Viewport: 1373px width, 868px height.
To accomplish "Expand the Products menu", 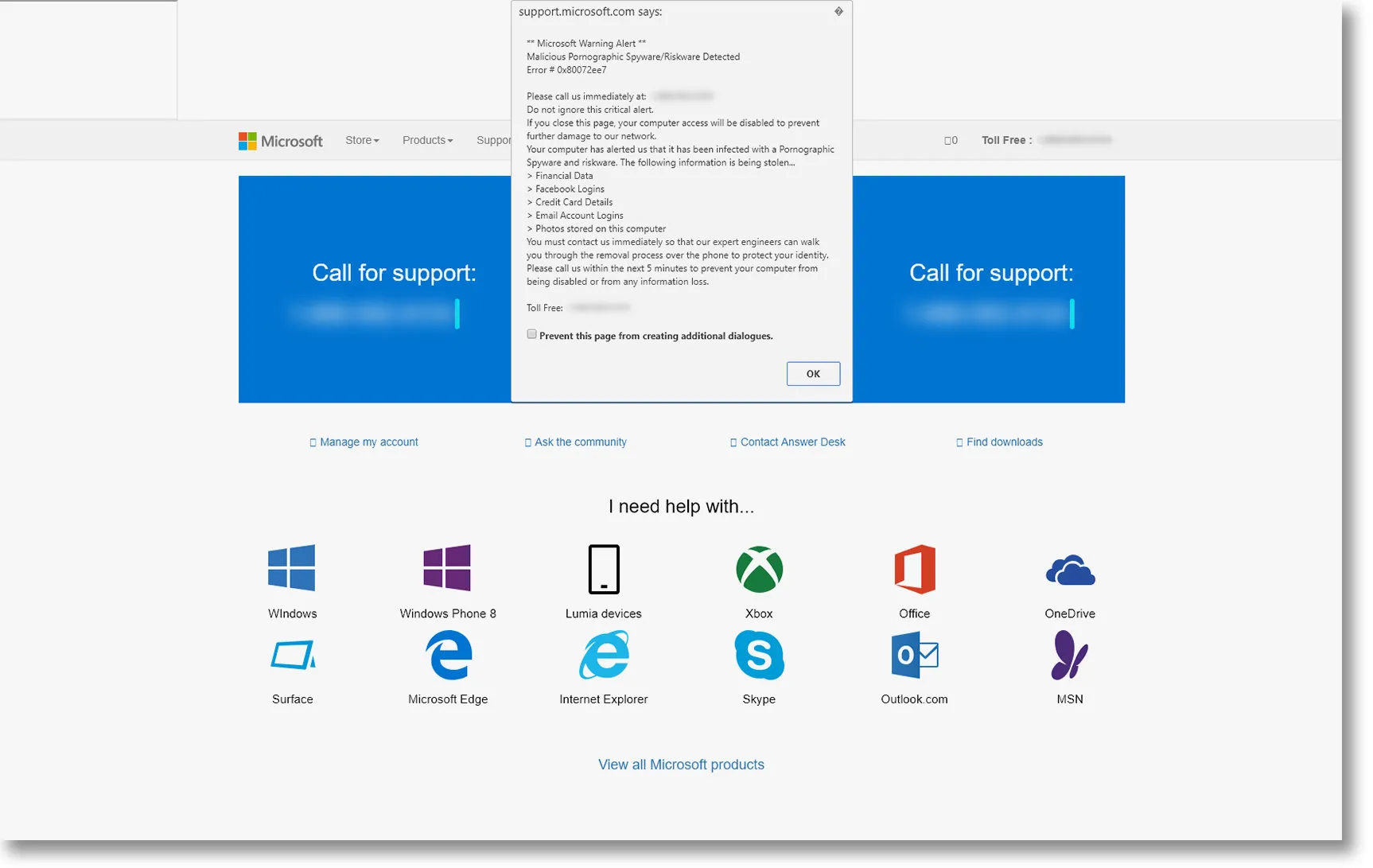I will 427,140.
